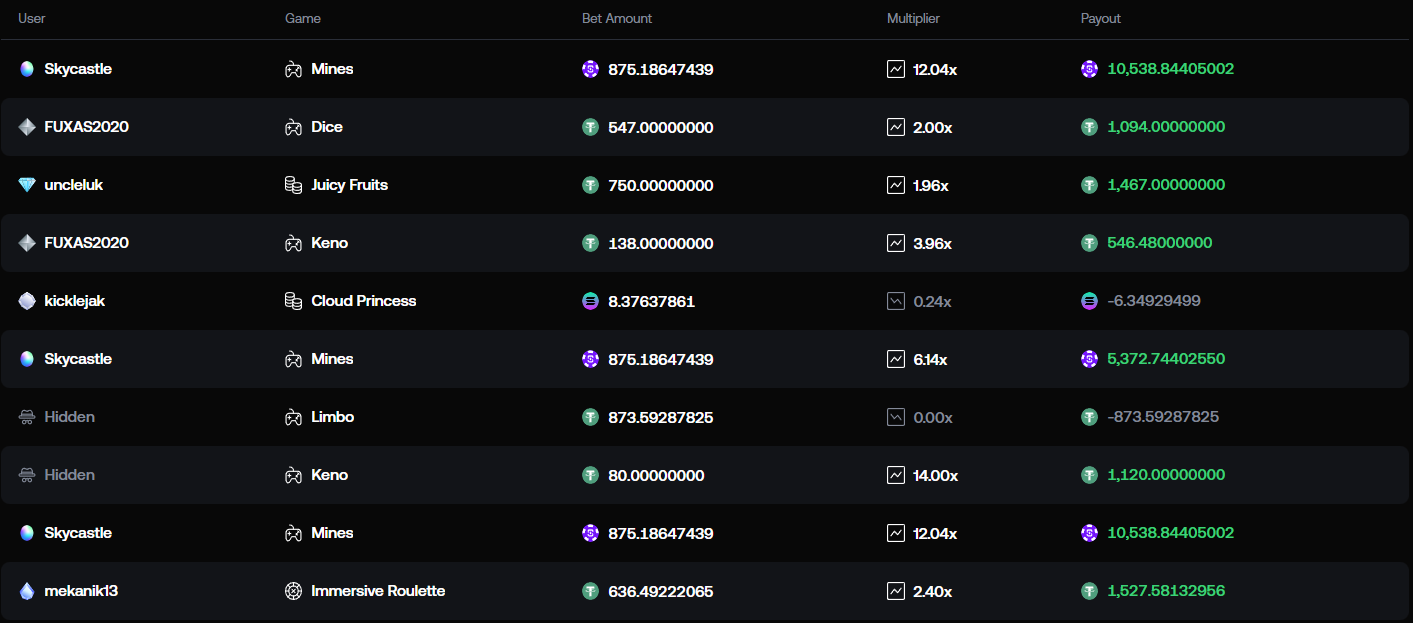The width and height of the screenshot is (1413, 623).
Task: Click the Tether coin icon beside 547.00000000
Action: click(x=590, y=127)
